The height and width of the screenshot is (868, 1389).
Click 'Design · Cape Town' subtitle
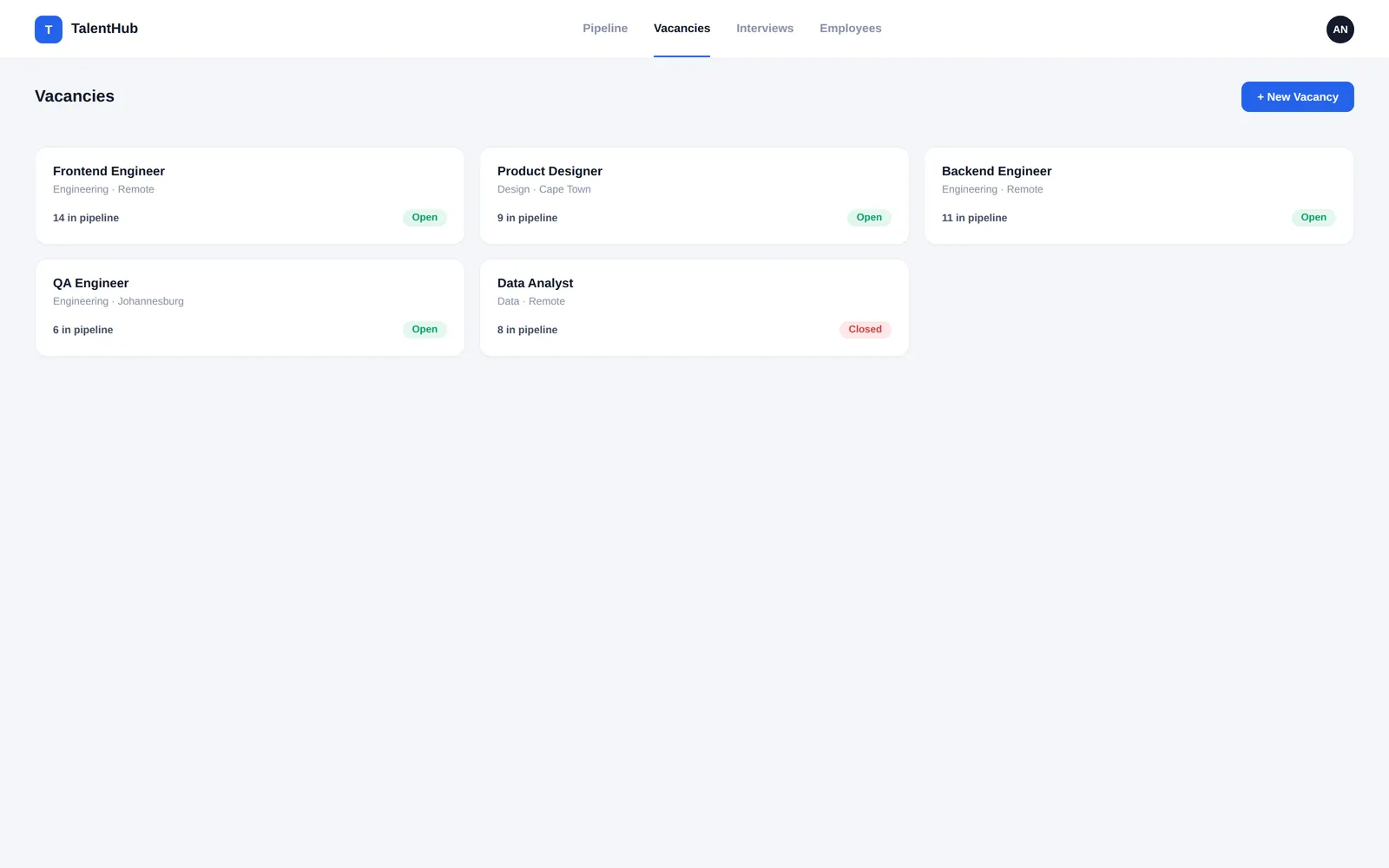pyautogui.click(x=543, y=189)
